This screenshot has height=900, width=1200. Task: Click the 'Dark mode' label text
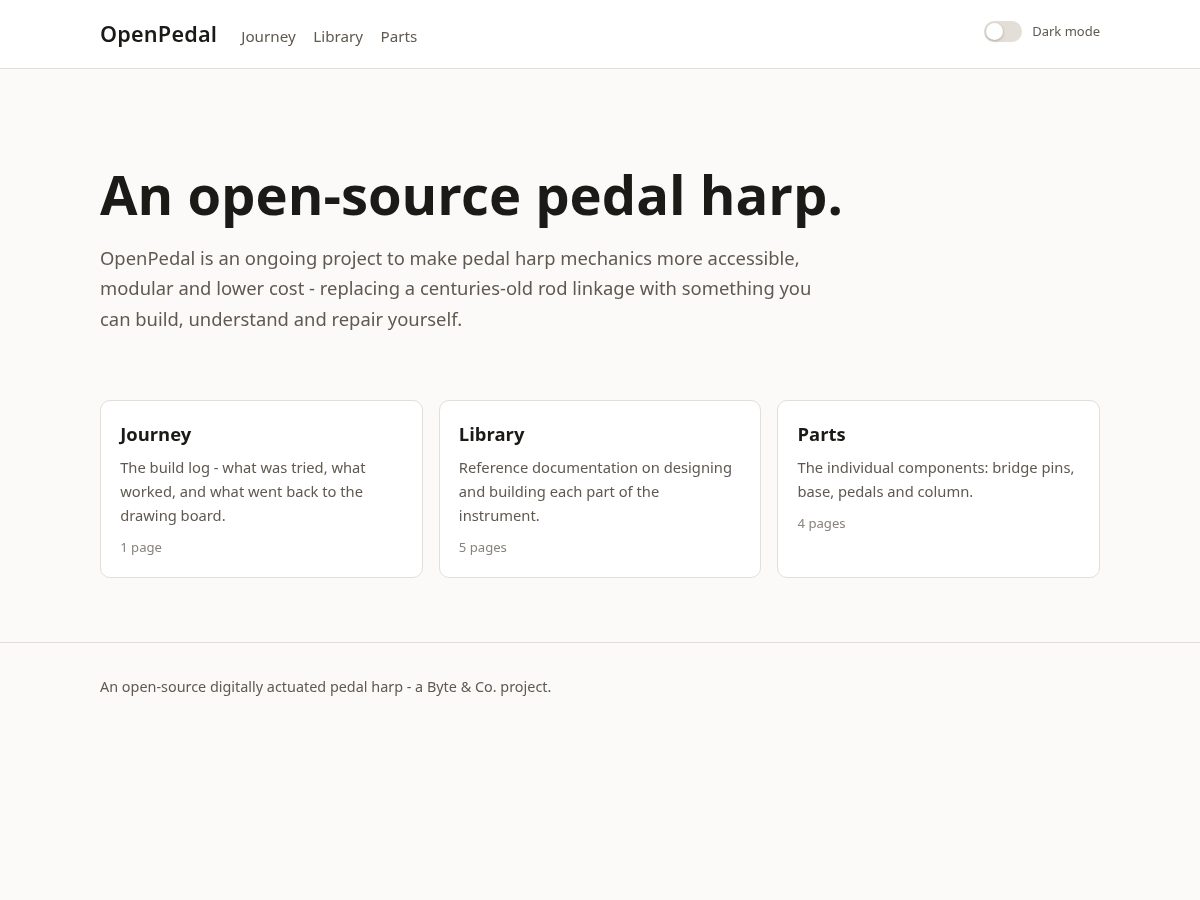click(1066, 32)
